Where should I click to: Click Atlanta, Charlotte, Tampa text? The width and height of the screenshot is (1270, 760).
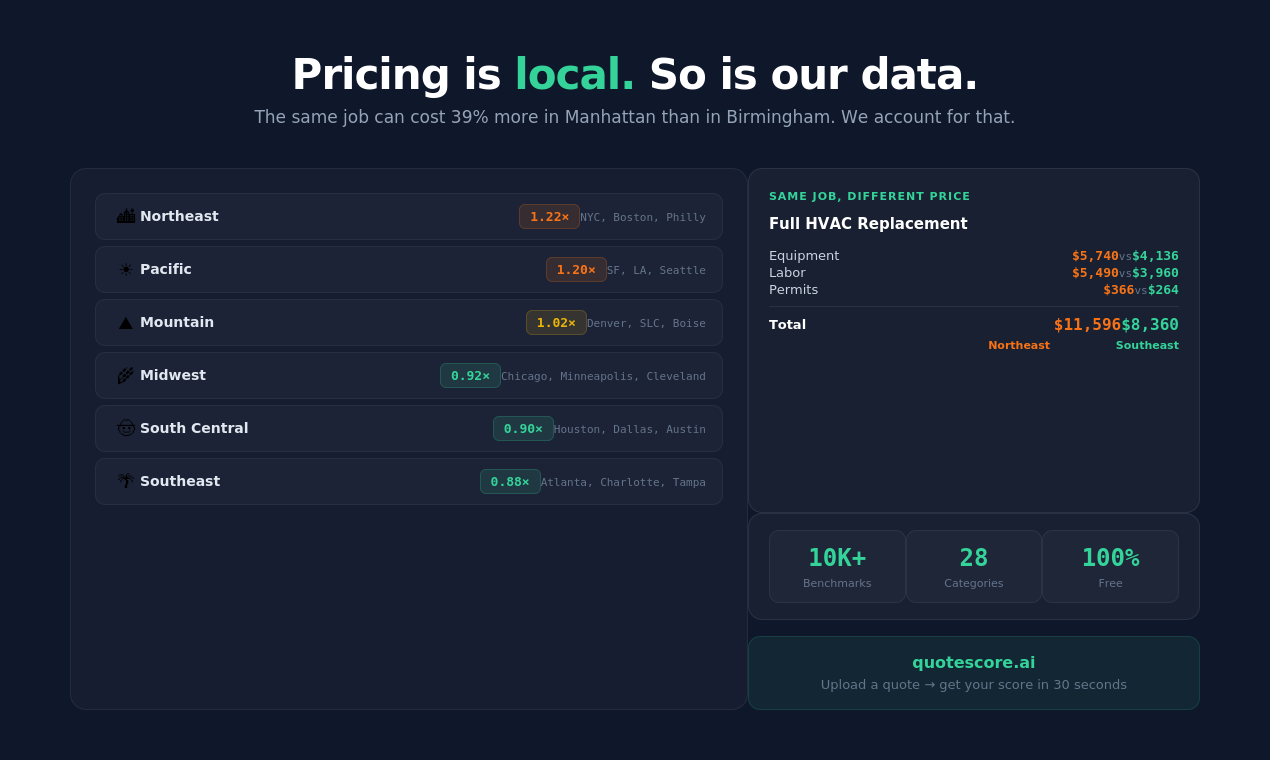coord(623,482)
